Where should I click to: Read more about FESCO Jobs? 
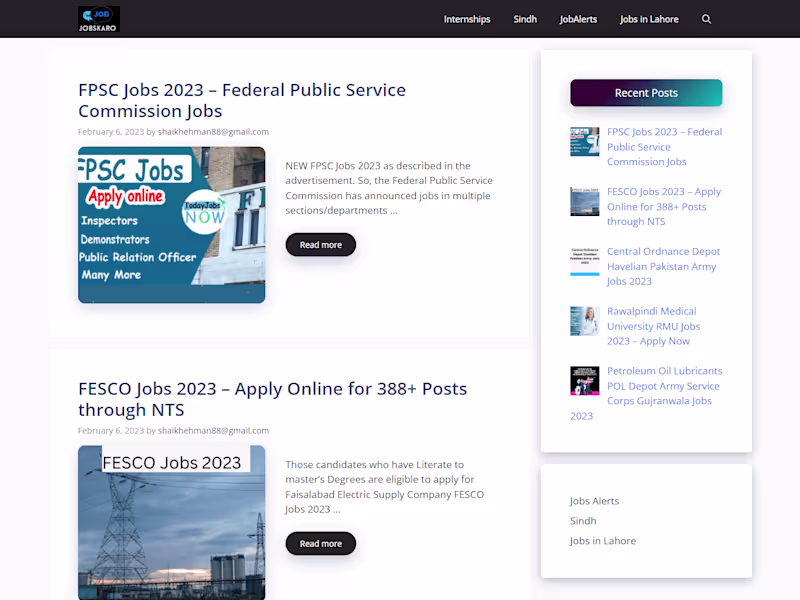point(320,543)
